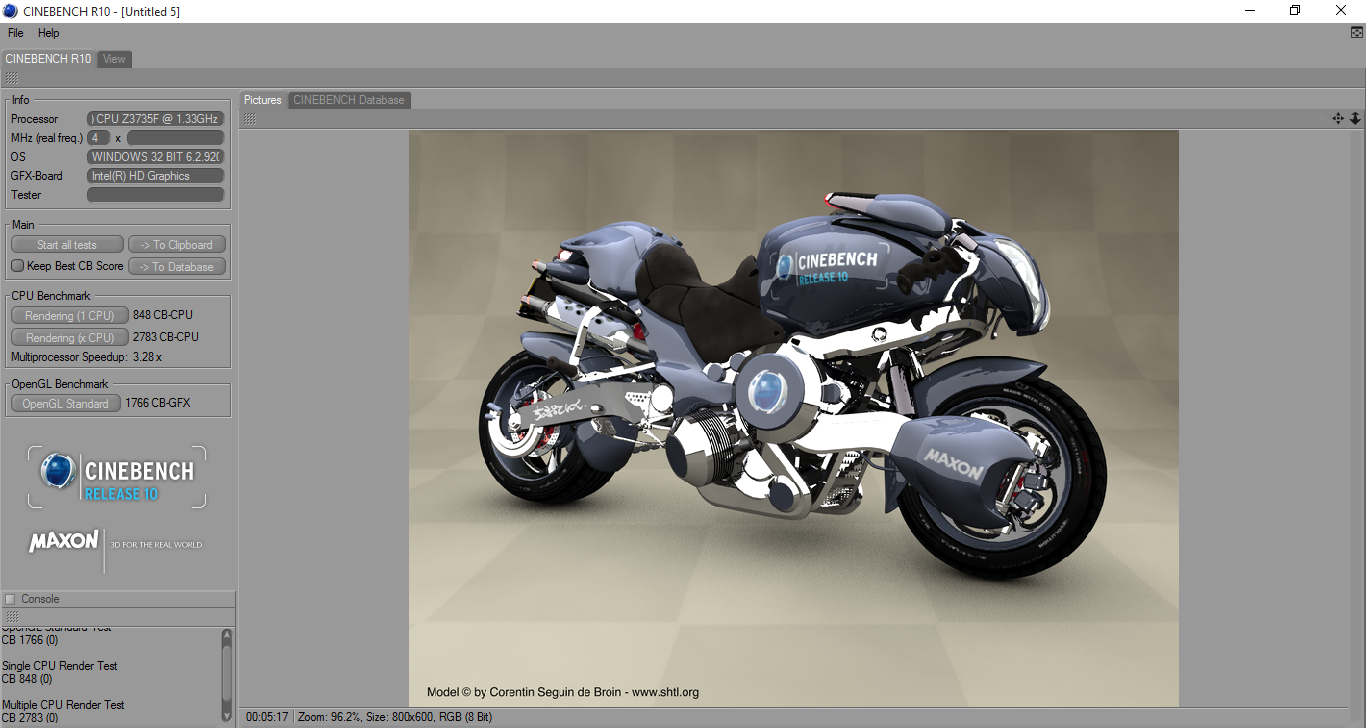Click the console grip handle icon
Screen dimensions: 1366x728
tap(12, 616)
